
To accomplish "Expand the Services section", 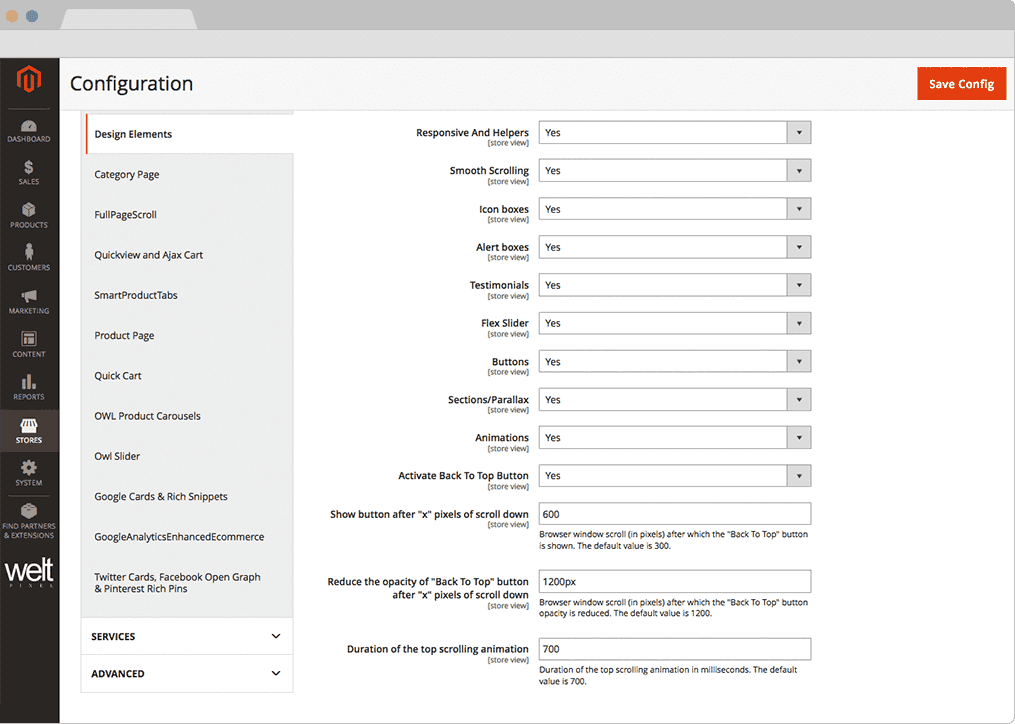I will 187,637.
